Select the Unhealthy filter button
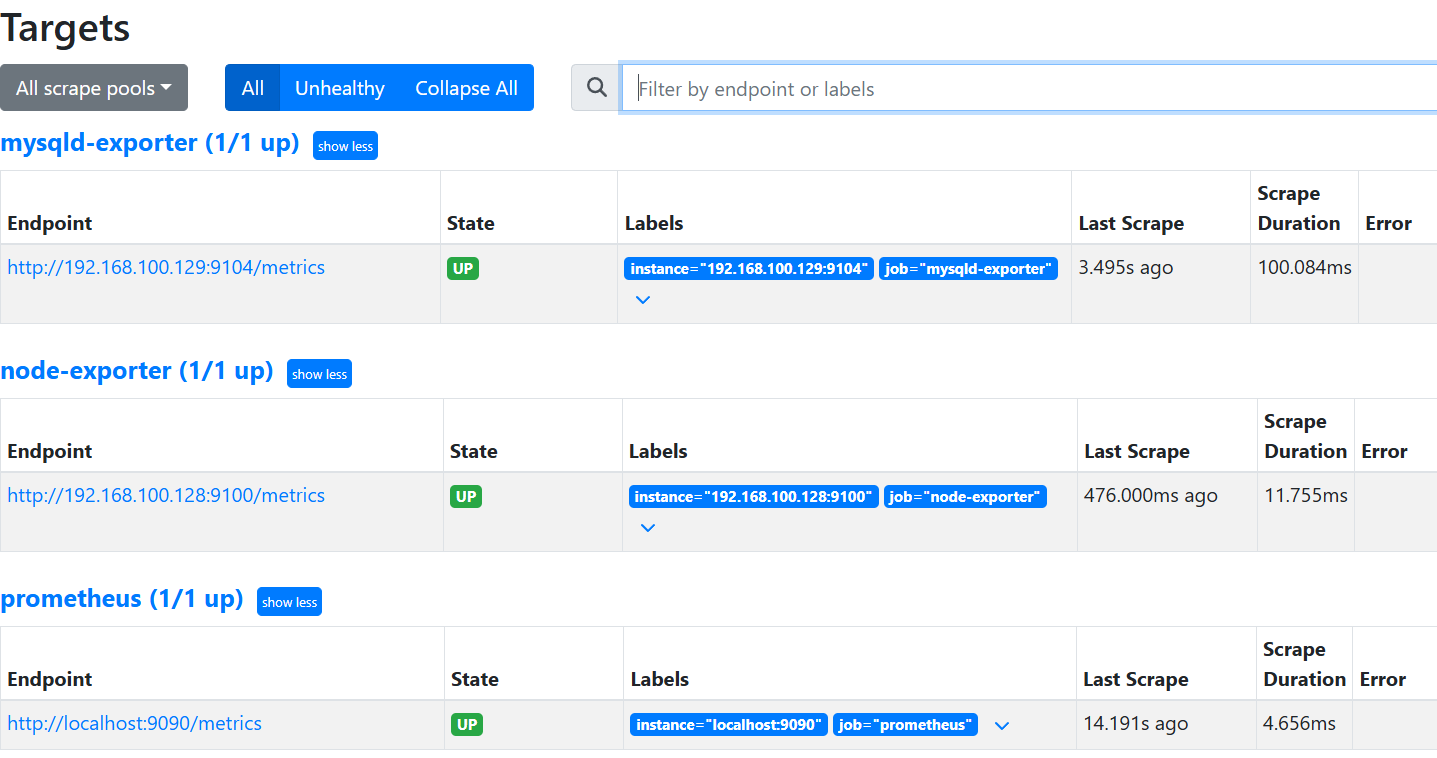Image resolution: width=1437 pixels, height=758 pixels. point(340,88)
